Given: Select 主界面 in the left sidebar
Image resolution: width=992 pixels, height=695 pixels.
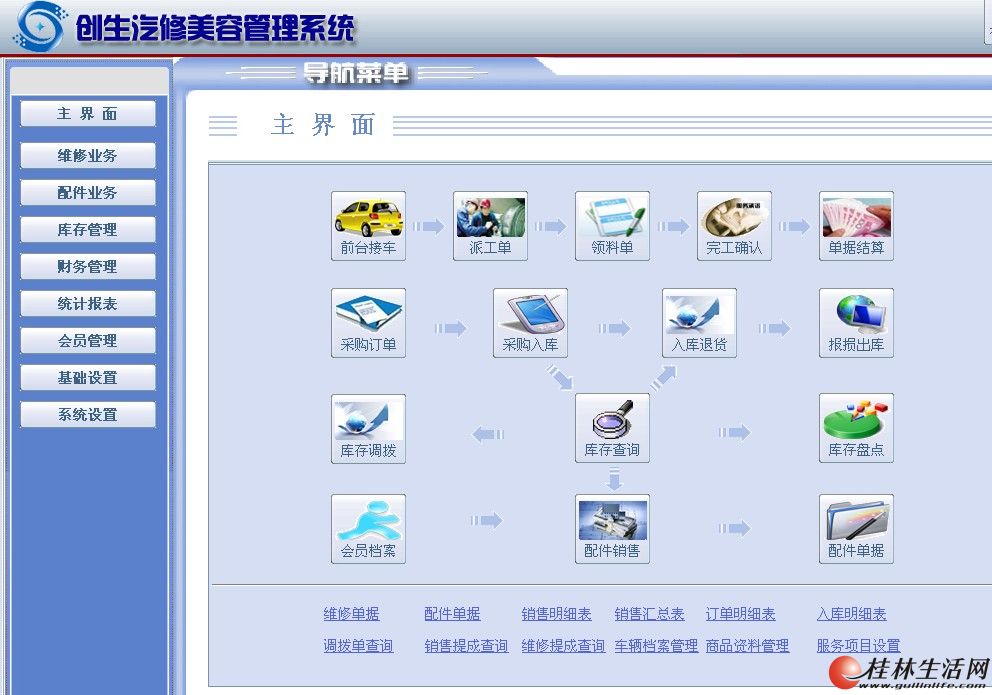Looking at the screenshot, I should pyautogui.click(x=88, y=114).
